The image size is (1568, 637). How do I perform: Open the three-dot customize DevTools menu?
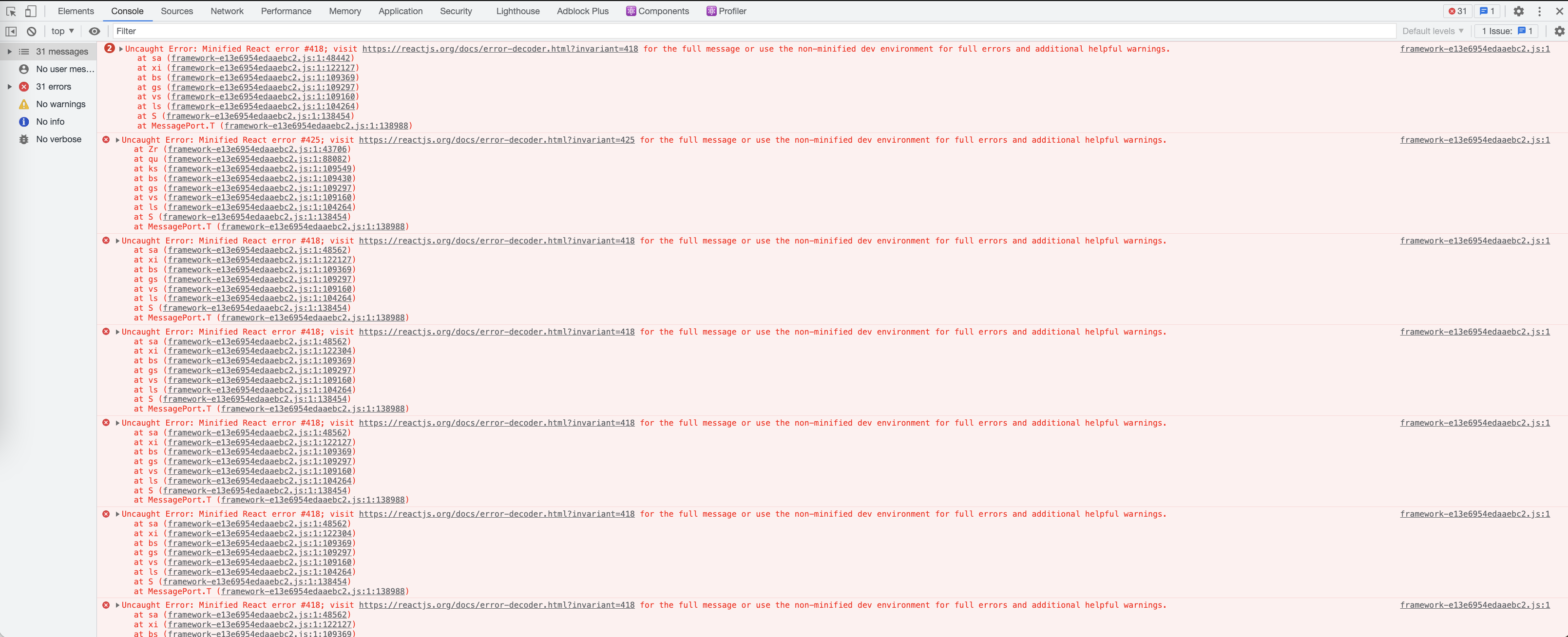tap(1539, 11)
